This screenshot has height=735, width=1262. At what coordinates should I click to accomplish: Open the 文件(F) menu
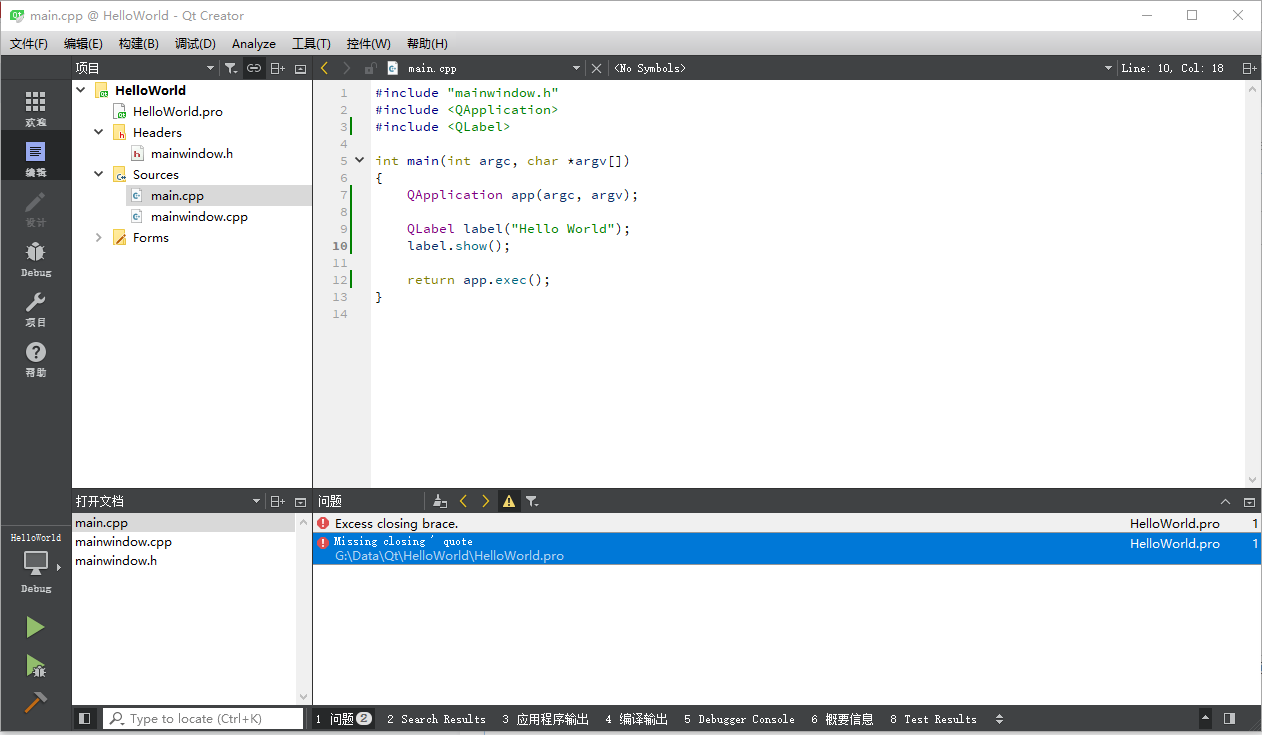click(29, 43)
